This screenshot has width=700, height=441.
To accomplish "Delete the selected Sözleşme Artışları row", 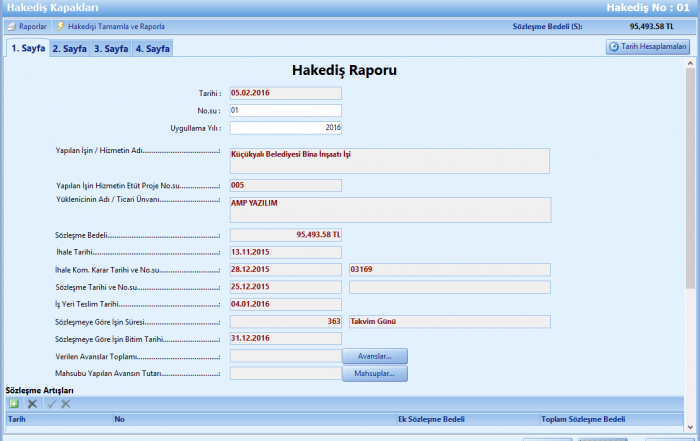I will click(x=32, y=403).
